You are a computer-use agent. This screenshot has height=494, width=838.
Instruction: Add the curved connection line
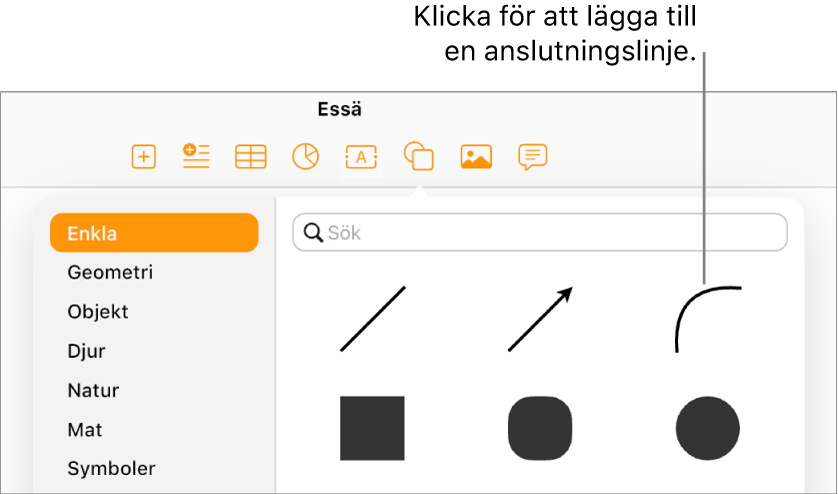tap(708, 319)
